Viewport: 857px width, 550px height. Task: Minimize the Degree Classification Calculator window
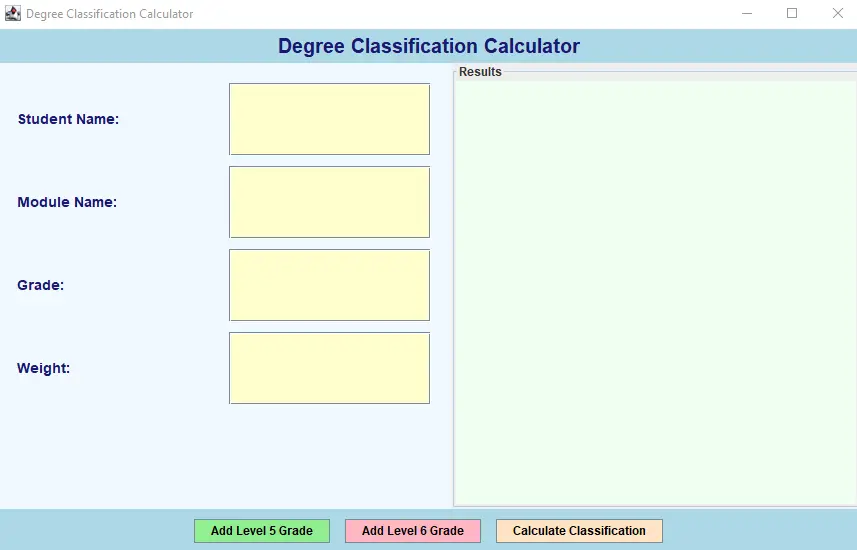pyautogui.click(x=747, y=13)
